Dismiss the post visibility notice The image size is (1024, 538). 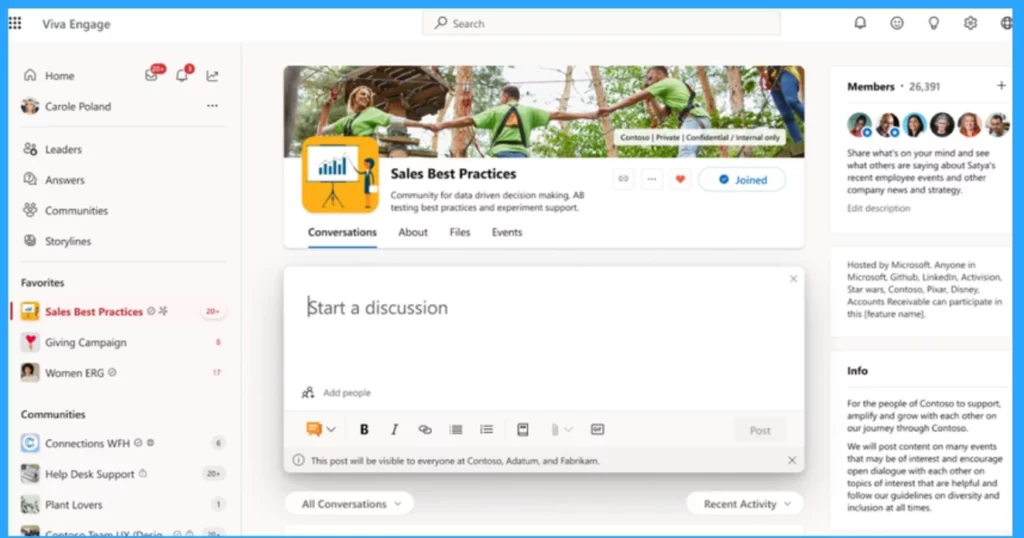(792, 460)
